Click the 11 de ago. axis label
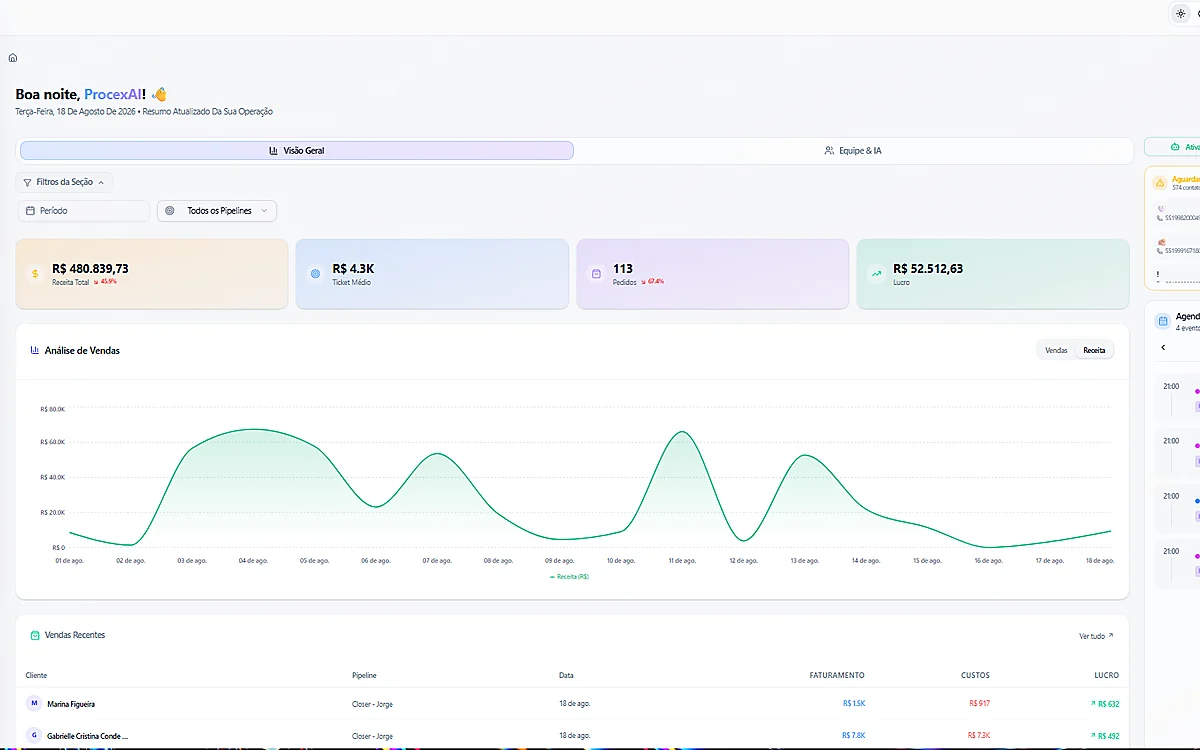This screenshot has width=1200, height=750. pos(681,561)
